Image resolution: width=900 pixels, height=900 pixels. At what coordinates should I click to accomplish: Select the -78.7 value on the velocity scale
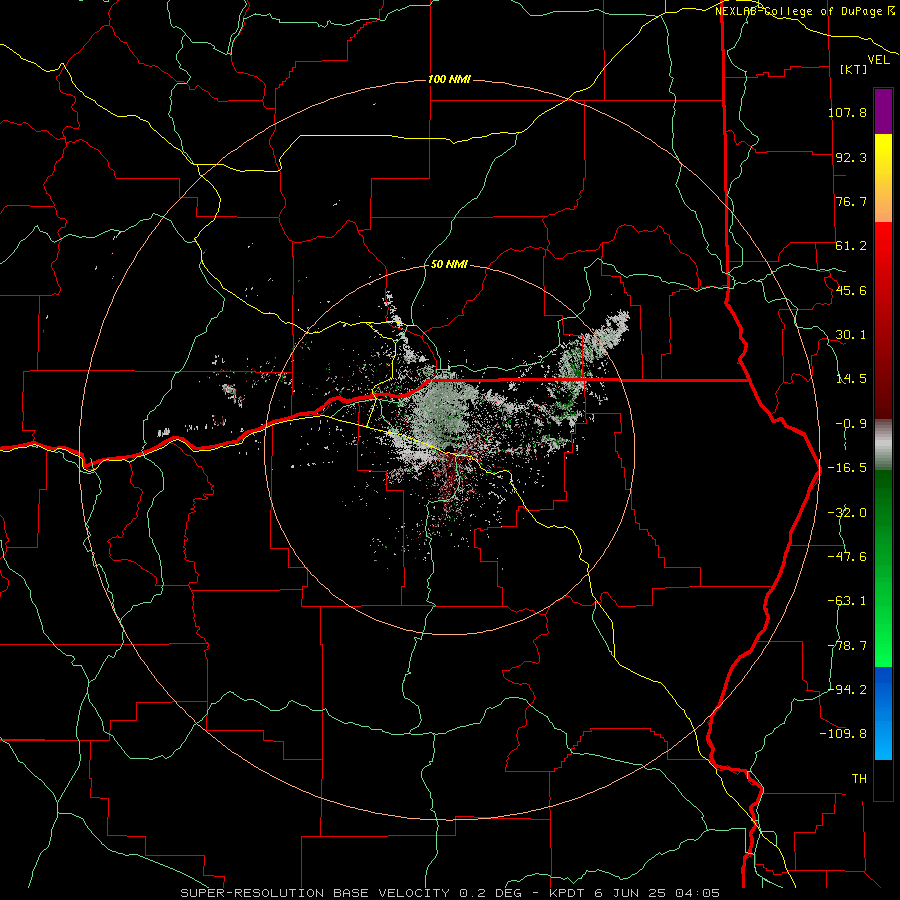pos(847,646)
